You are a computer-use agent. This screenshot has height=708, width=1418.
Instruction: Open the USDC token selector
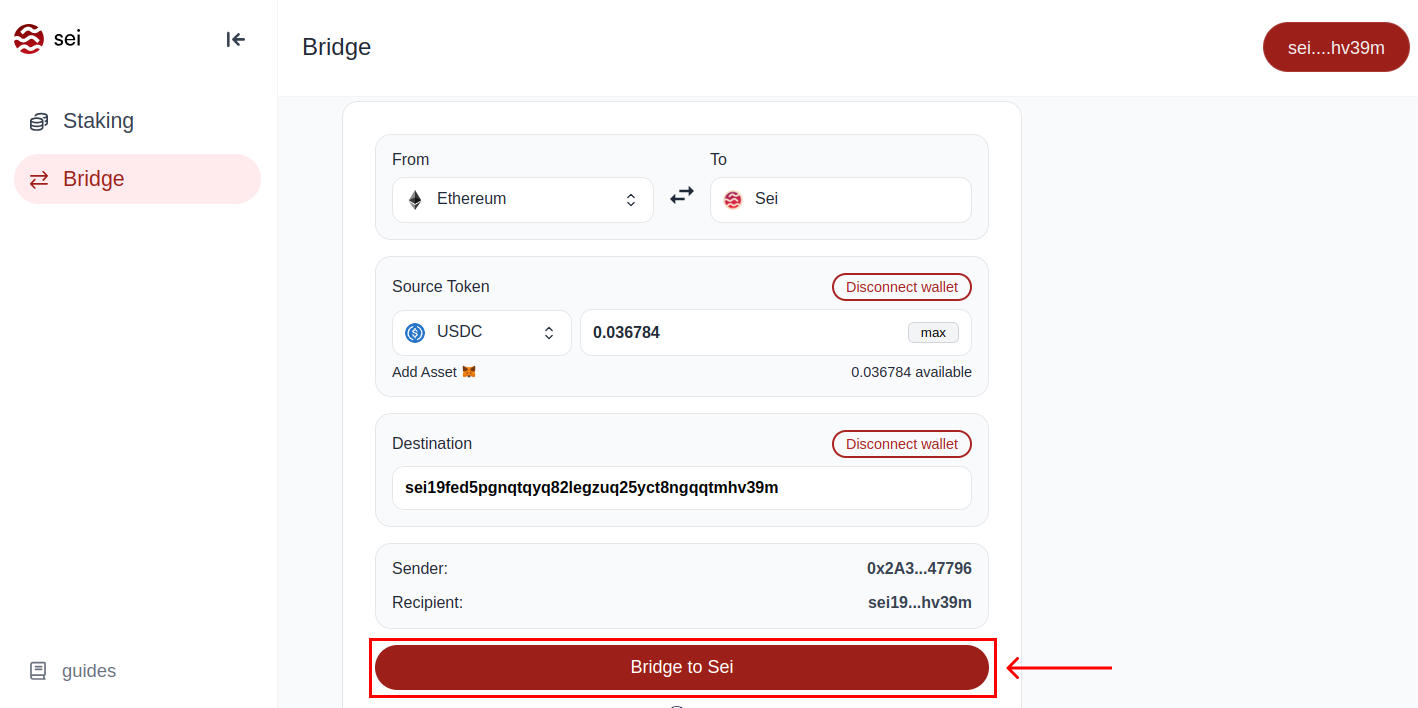[481, 333]
